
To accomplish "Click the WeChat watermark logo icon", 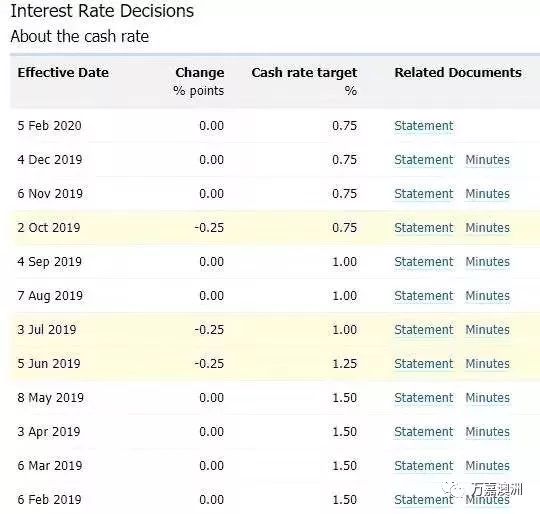I will [453, 489].
